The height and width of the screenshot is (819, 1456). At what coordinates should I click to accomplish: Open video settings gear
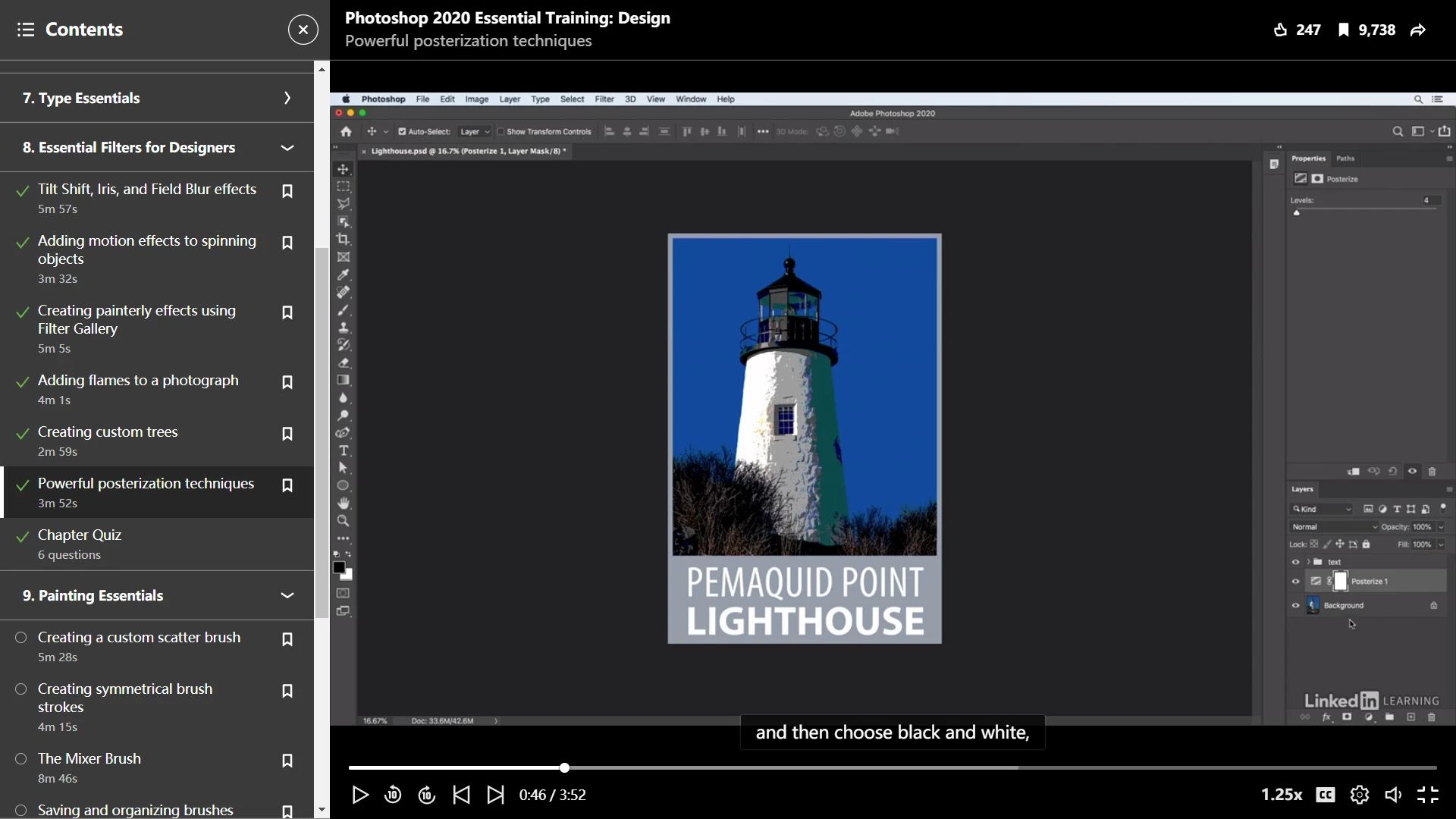pyautogui.click(x=1359, y=795)
